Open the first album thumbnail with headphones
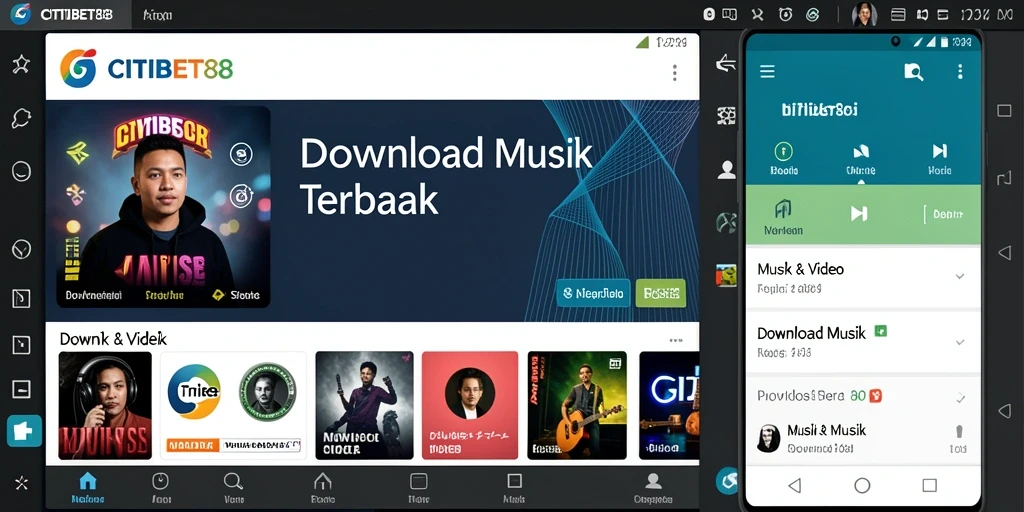1024x512 pixels. pos(105,406)
